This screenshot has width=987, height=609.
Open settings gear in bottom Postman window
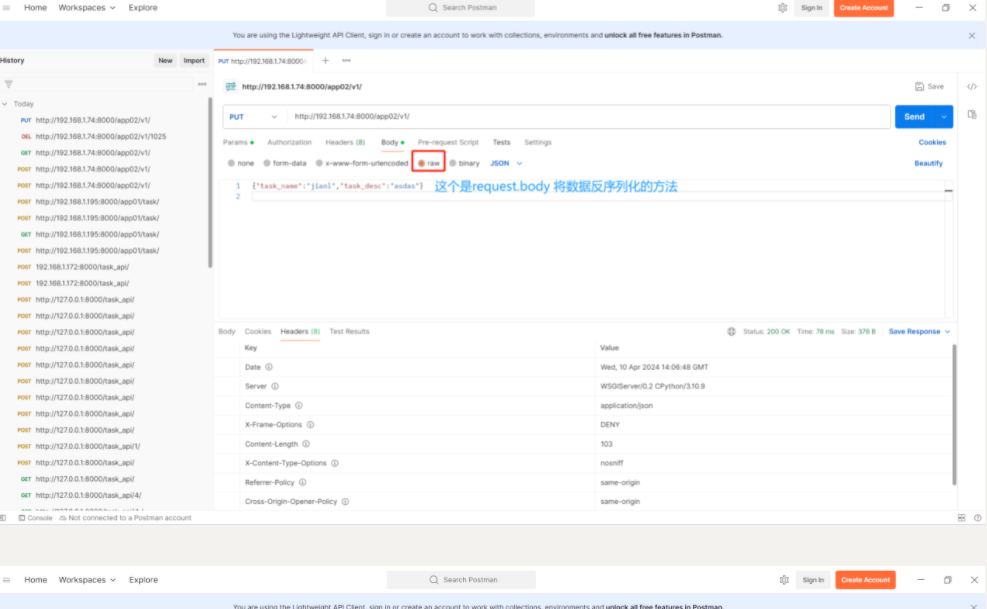click(784, 579)
